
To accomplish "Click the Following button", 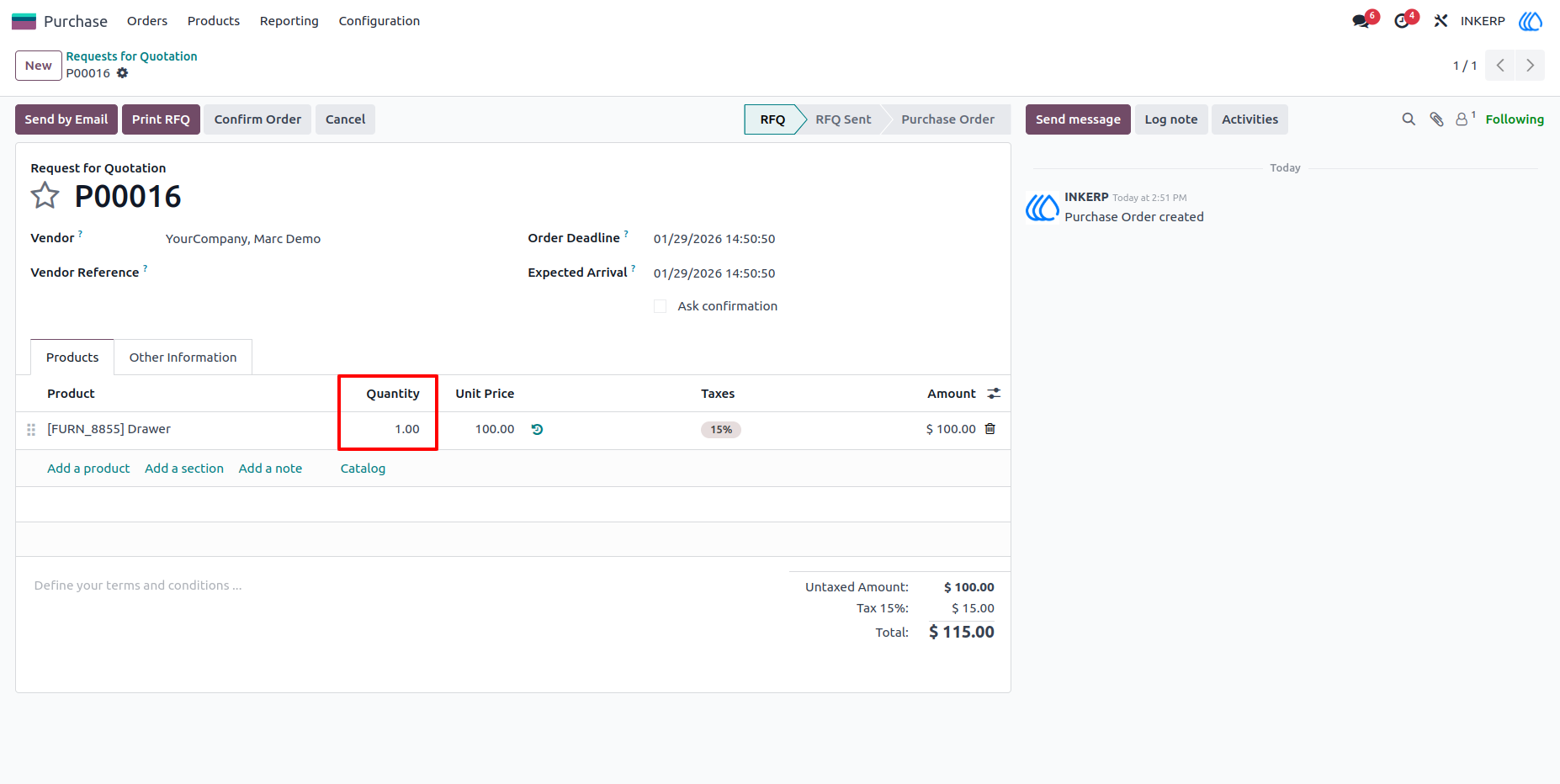I will click(1515, 119).
